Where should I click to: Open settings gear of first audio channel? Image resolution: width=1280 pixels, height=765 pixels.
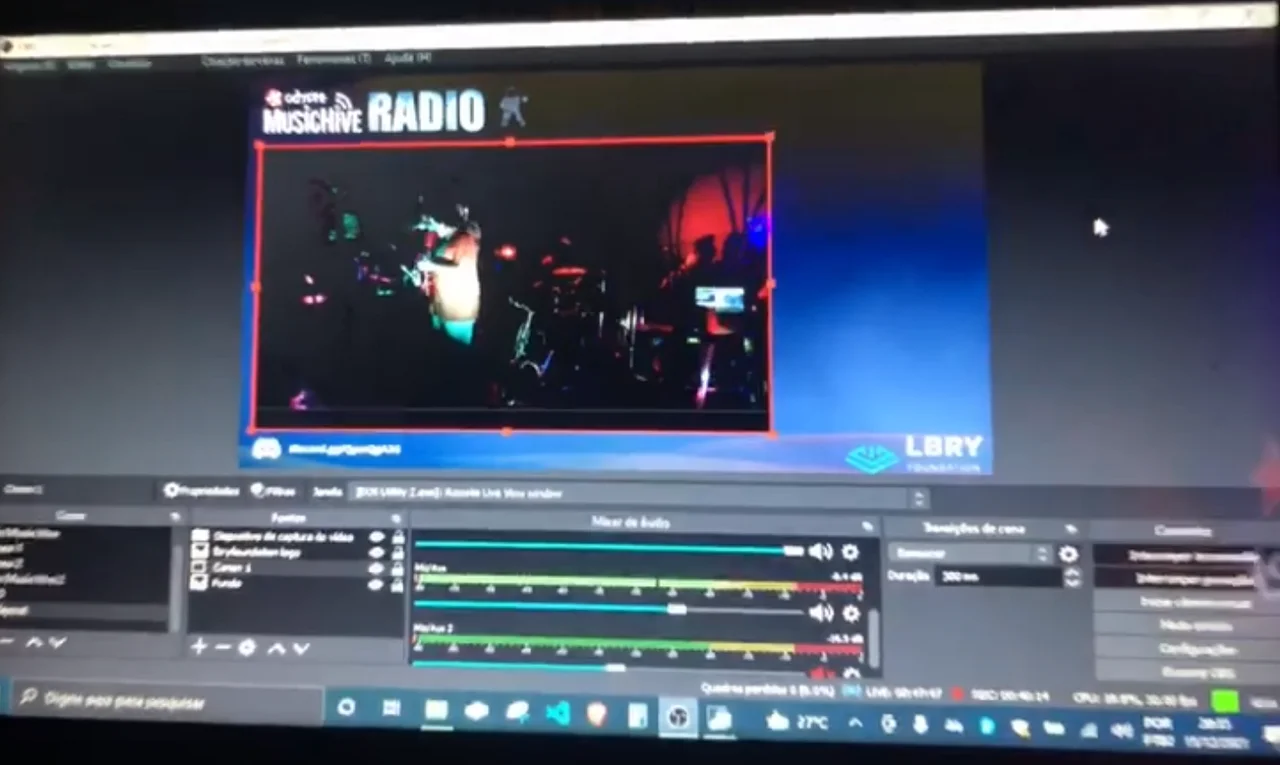(x=850, y=552)
